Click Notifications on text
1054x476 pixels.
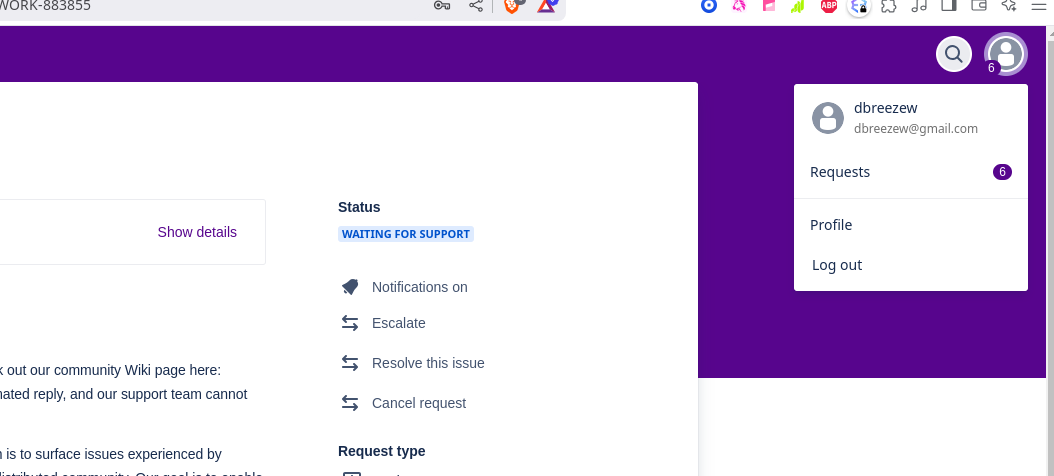click(419, 287)
